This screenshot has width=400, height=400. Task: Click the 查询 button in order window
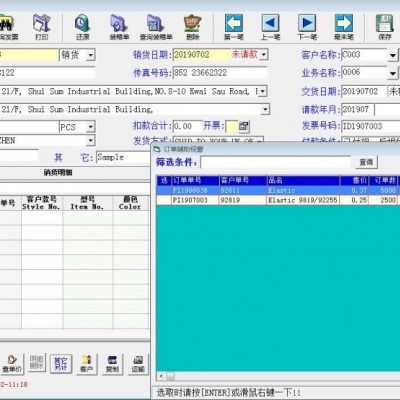tap(366, 162)
